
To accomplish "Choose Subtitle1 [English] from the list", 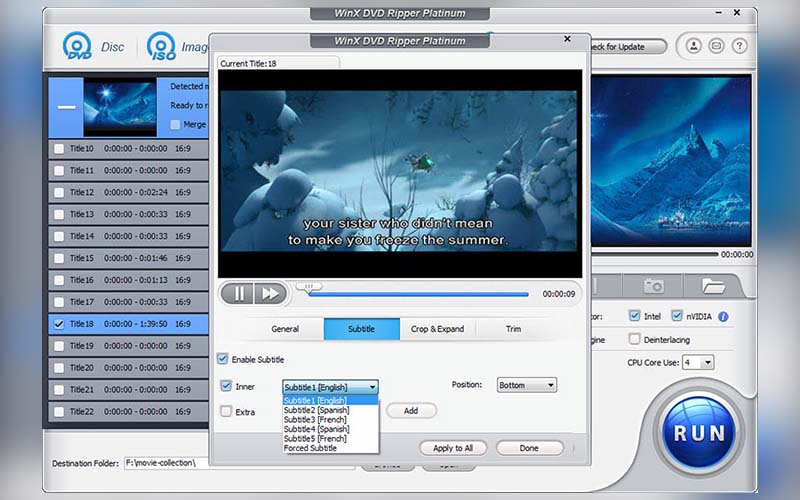I will (331, 401).
